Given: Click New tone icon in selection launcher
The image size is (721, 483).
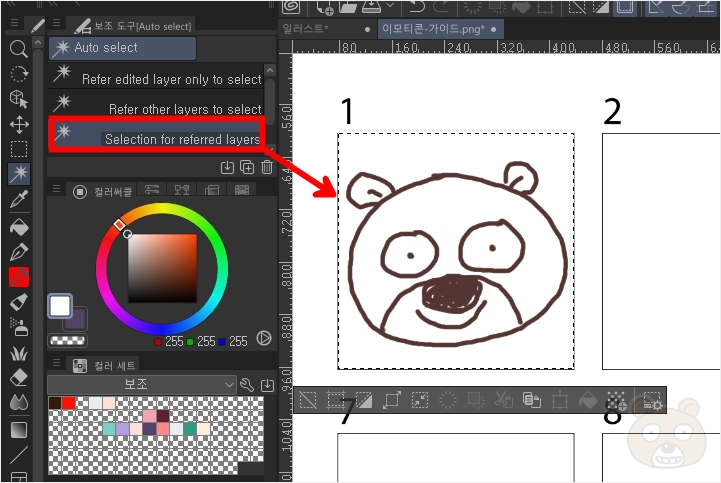Looking at the screenshot, I should pyautogui.click(x=617, y=401).
